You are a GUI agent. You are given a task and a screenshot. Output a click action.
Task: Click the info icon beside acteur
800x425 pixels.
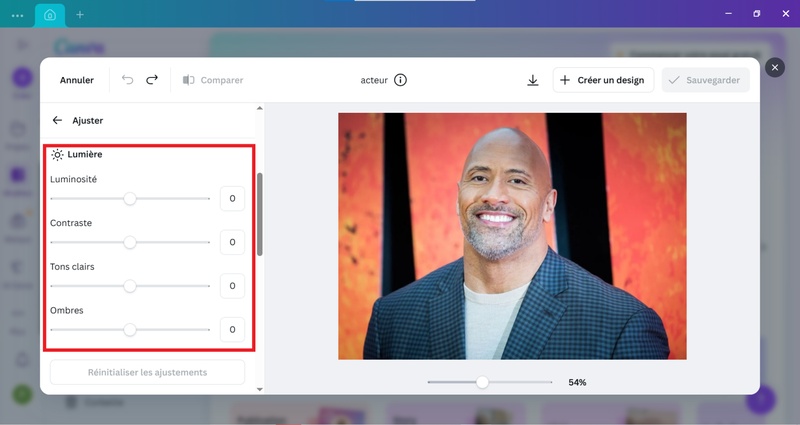(400, 80)
